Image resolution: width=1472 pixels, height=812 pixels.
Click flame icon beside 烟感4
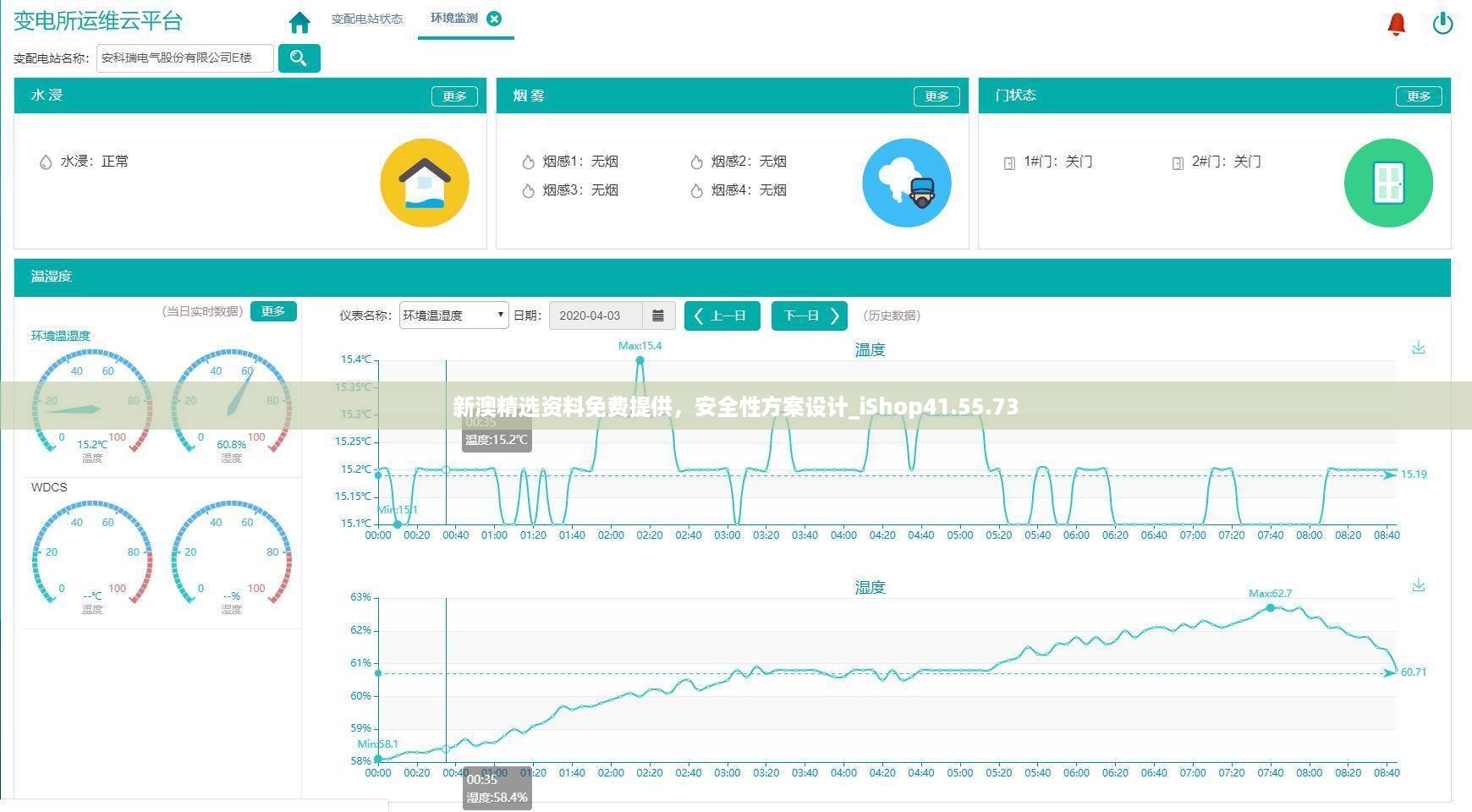pos(696,190)
